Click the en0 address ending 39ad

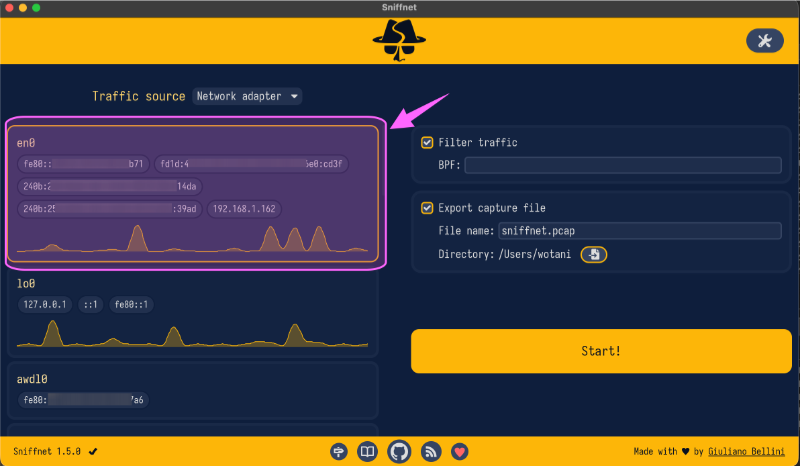pos(110,209)
